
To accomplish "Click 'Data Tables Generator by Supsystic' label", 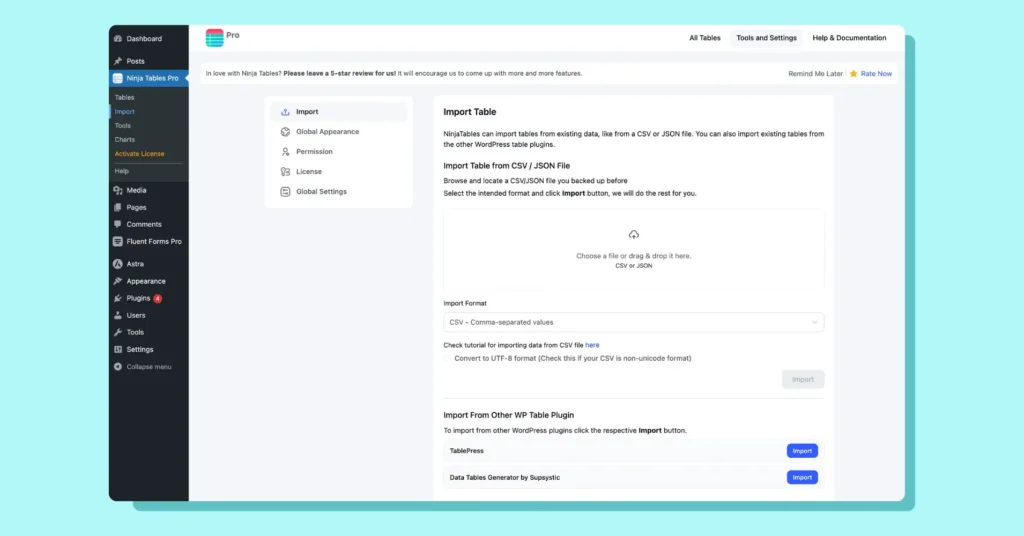I will [x=504, y=478].
